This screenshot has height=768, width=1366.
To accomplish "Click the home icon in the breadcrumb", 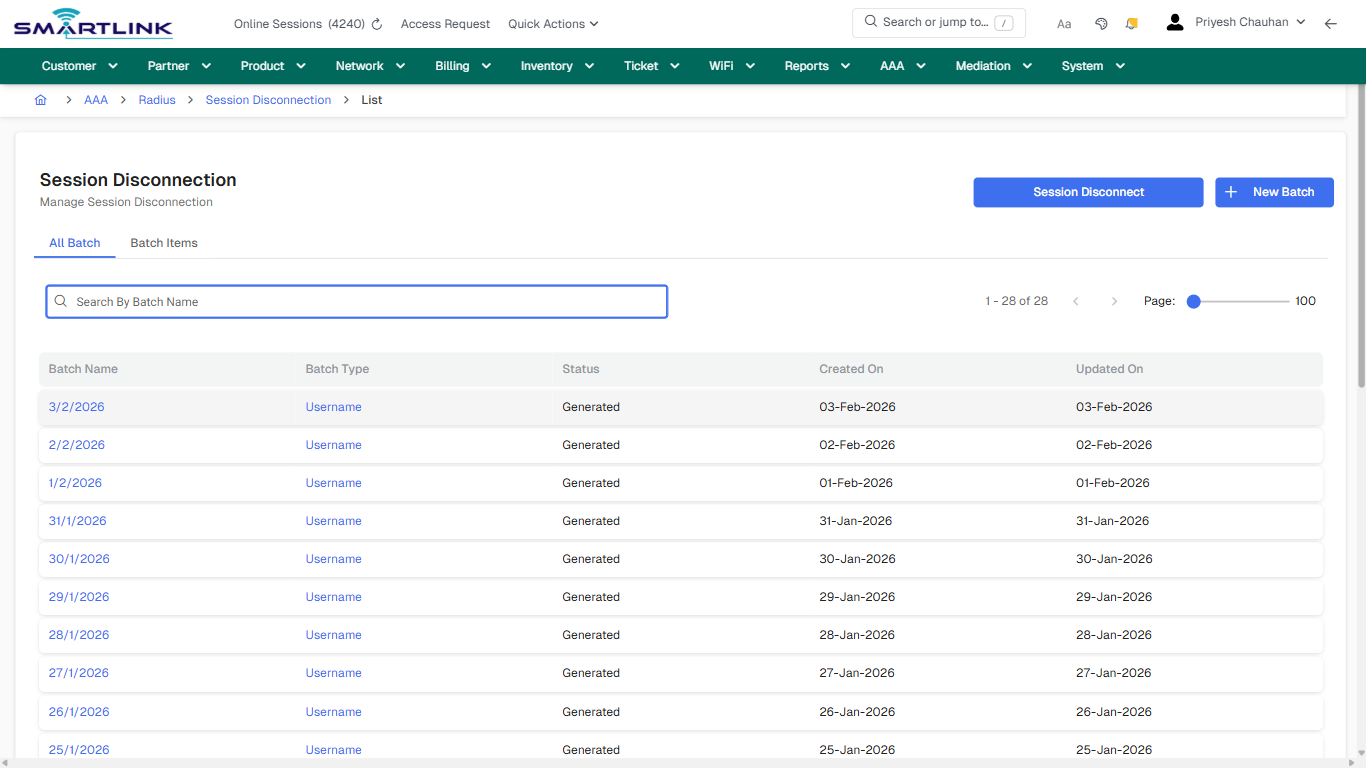I will coord(40,99).
